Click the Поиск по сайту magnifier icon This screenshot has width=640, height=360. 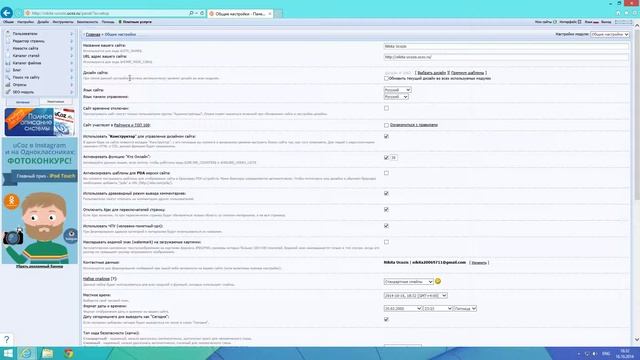8,77
